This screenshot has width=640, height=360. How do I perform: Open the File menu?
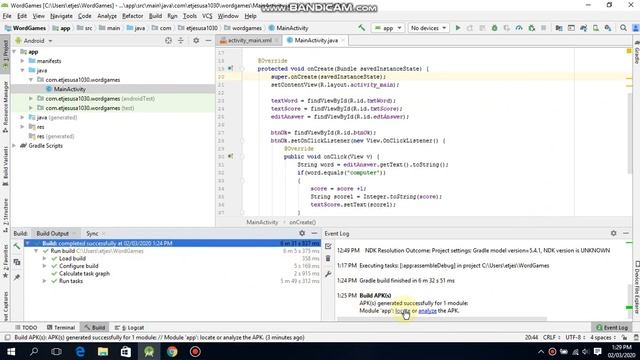point(7,16)
